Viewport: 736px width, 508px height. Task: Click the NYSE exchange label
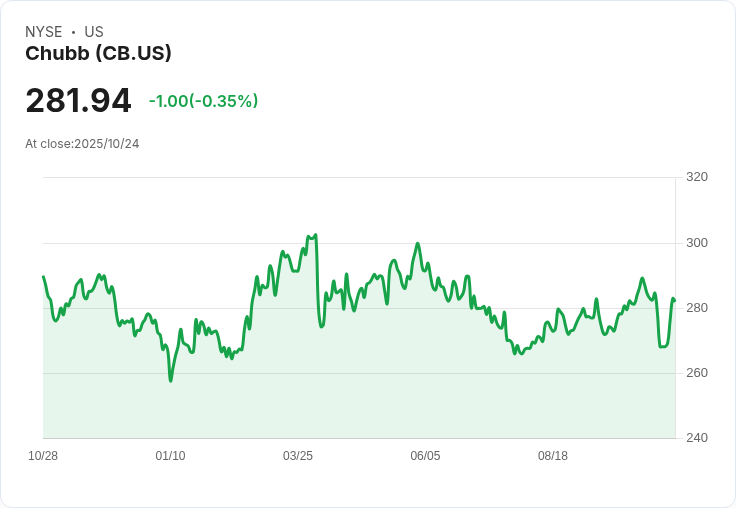44,32
